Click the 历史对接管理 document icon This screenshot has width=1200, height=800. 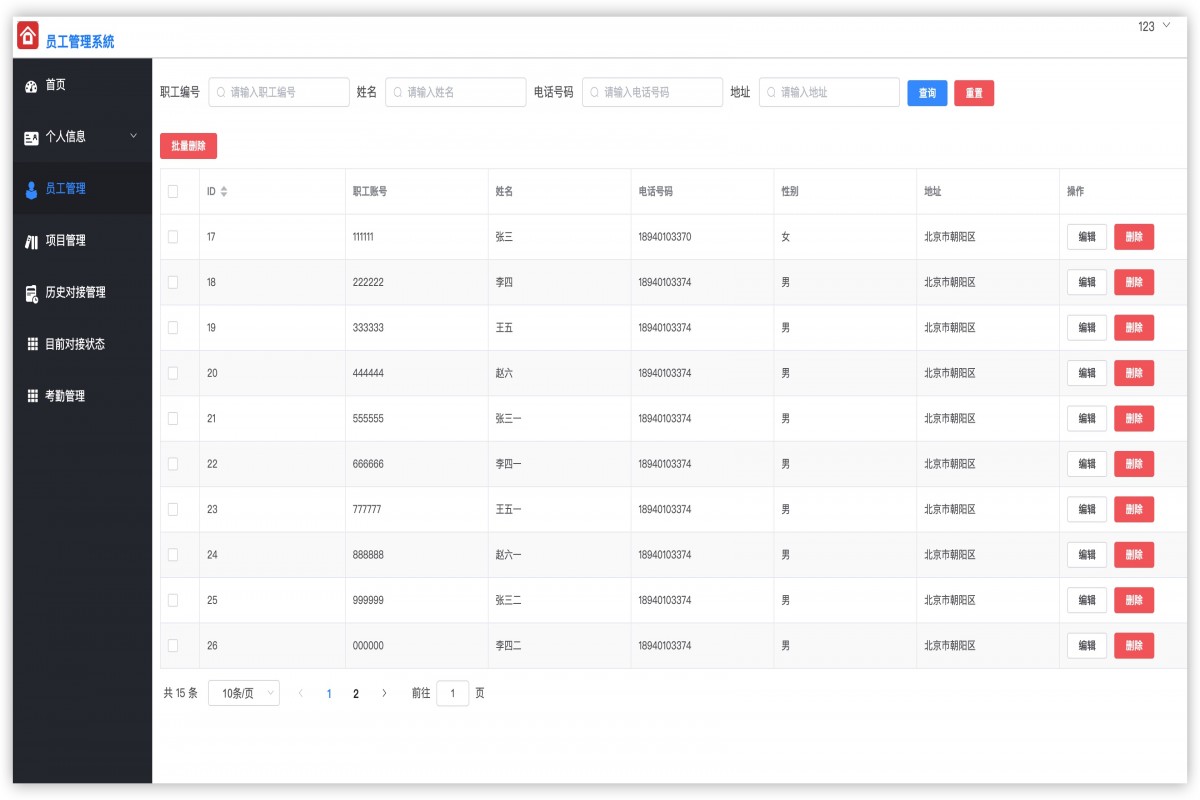coord(30,292)
